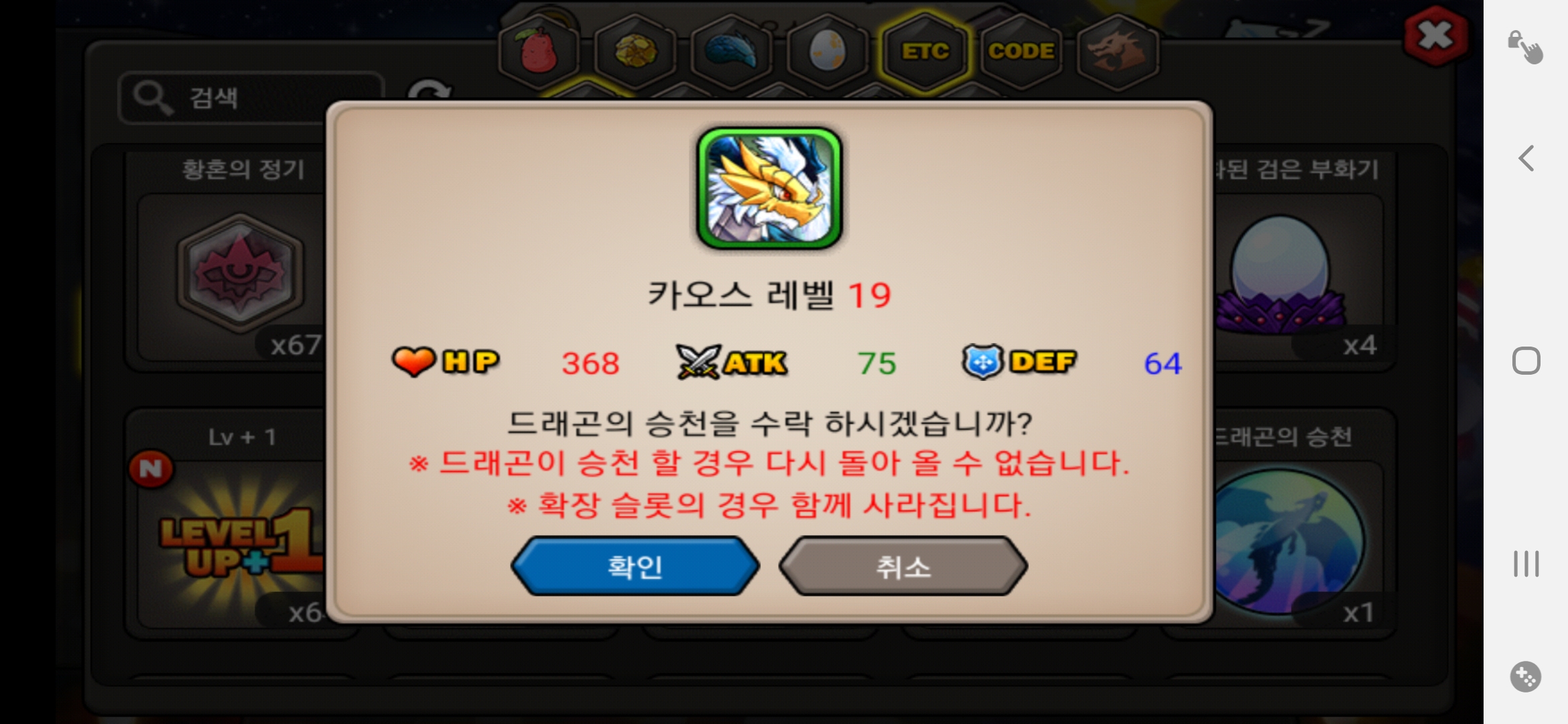Select the blue dragon scale category icon
The image size is (1568, 724).
(731, 50)
